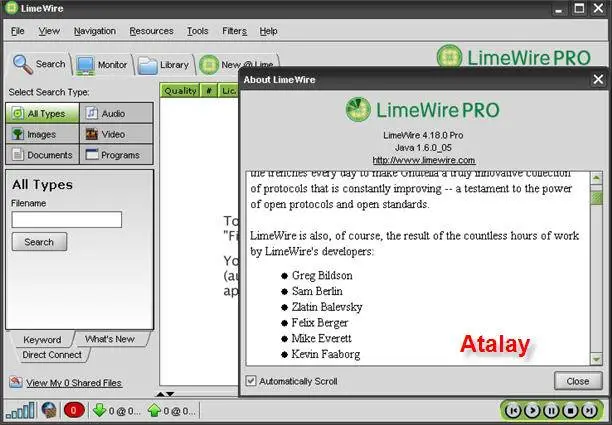Click the green upload arrow icon

(155, 410)
